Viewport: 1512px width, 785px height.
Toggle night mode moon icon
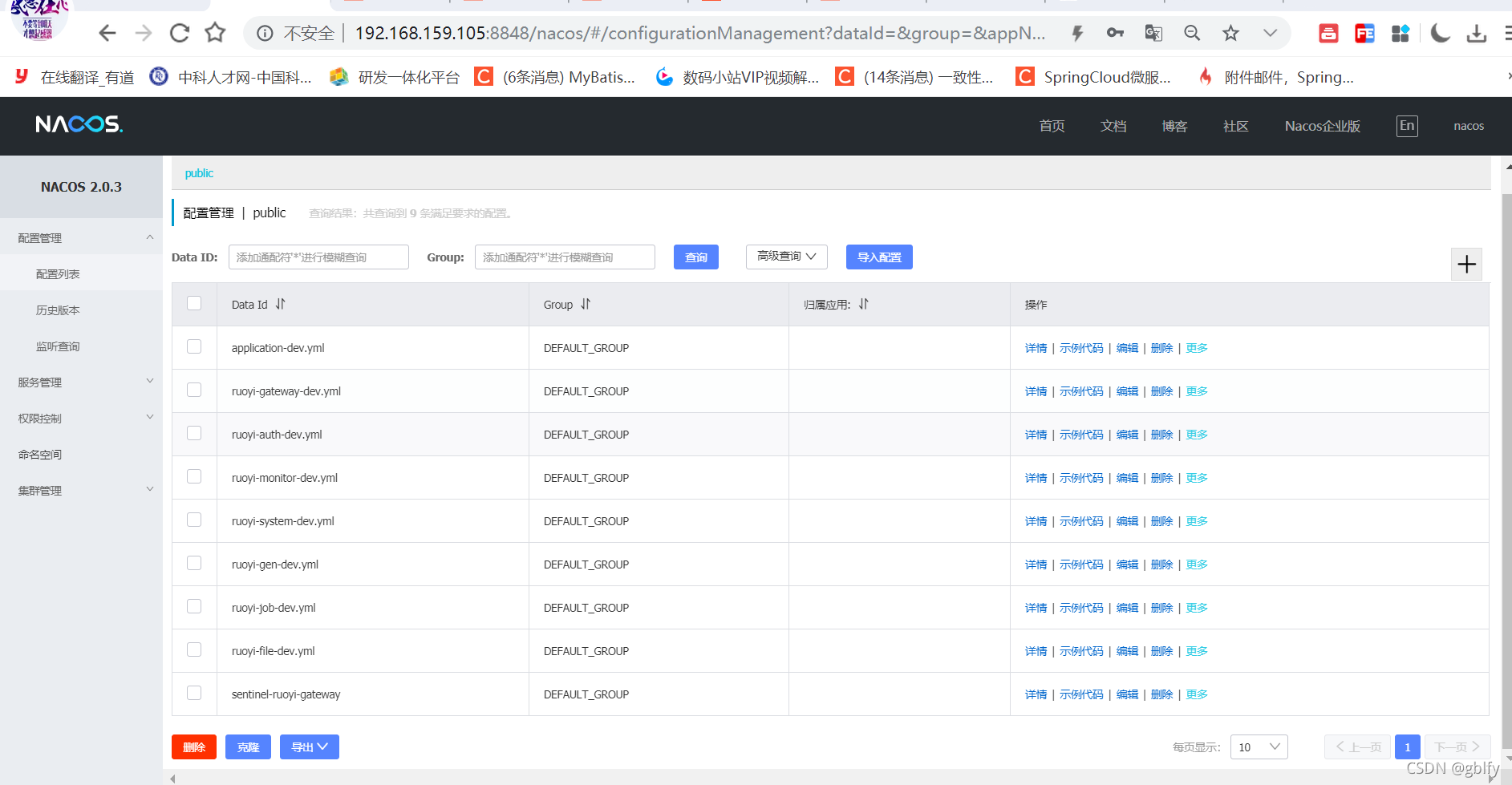click(x=1440, y=33)
